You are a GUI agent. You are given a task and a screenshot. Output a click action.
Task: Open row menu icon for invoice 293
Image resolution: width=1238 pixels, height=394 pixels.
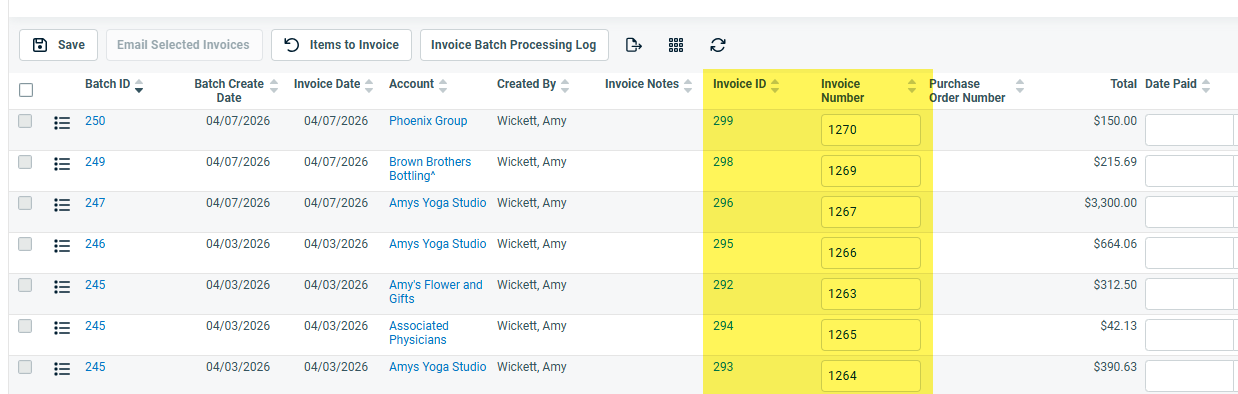[x=62, y=369]
